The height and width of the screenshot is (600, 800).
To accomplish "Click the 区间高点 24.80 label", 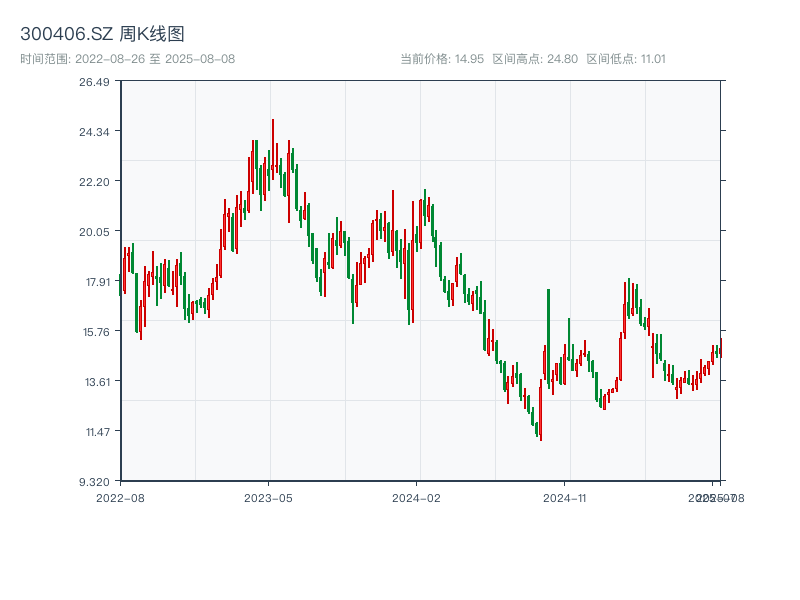I will [x=535, y=59].
